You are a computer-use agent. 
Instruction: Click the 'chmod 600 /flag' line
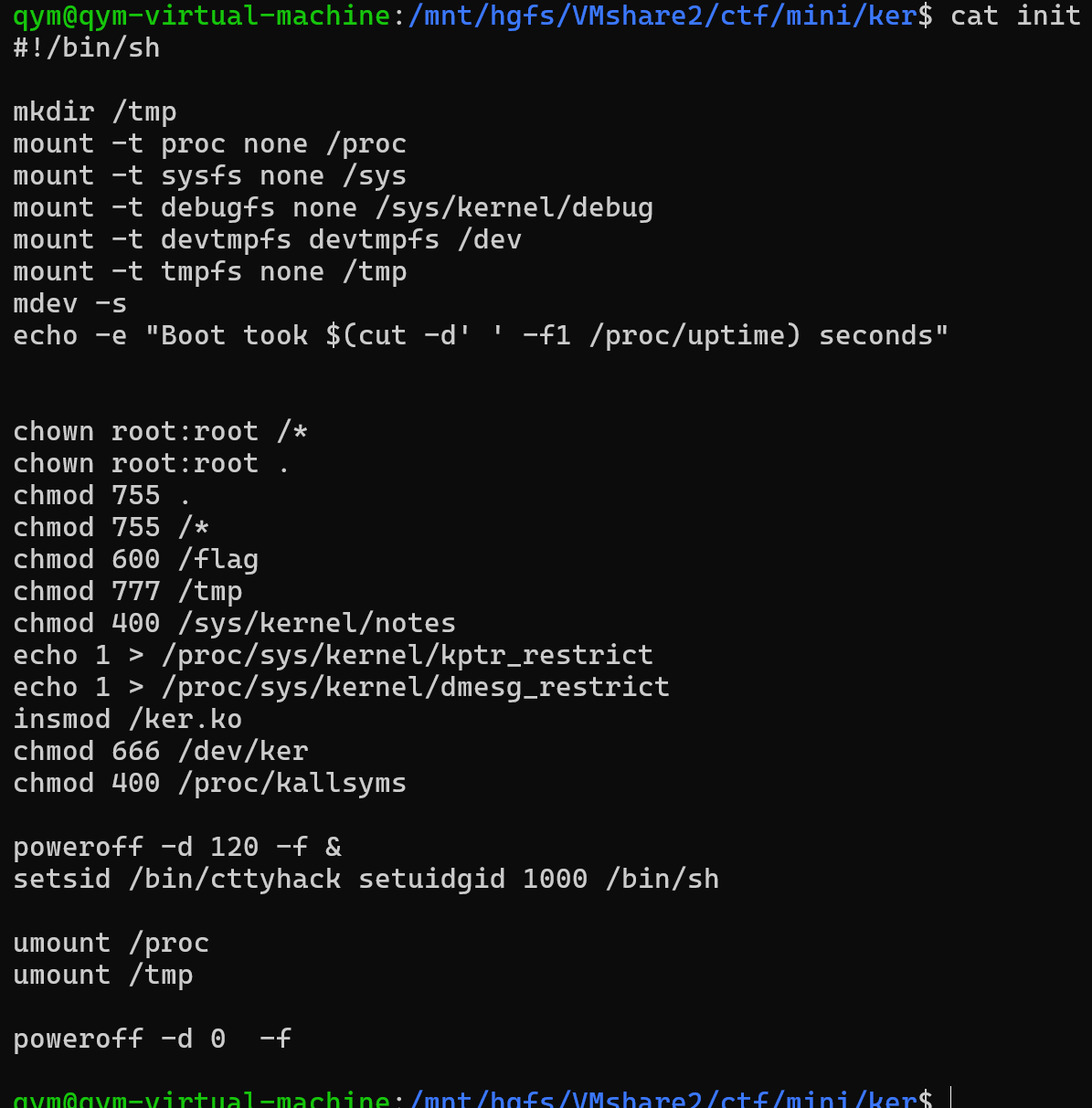click(x=136, y=560)
